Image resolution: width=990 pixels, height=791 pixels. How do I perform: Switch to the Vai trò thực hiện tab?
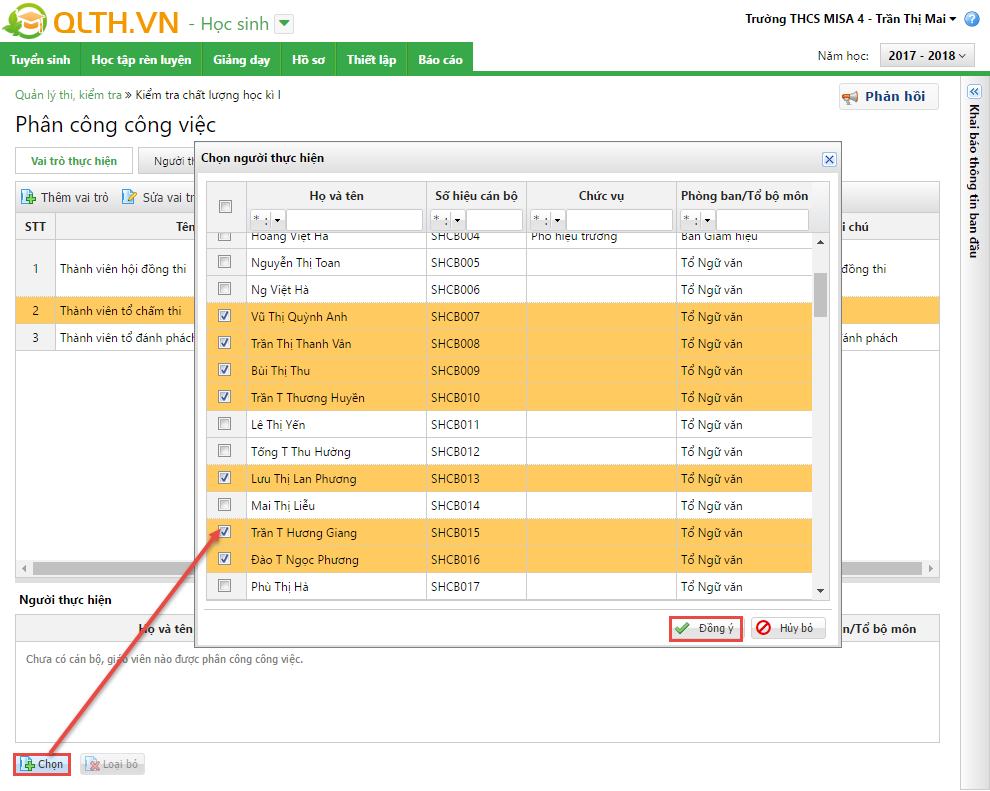point(74,161)
